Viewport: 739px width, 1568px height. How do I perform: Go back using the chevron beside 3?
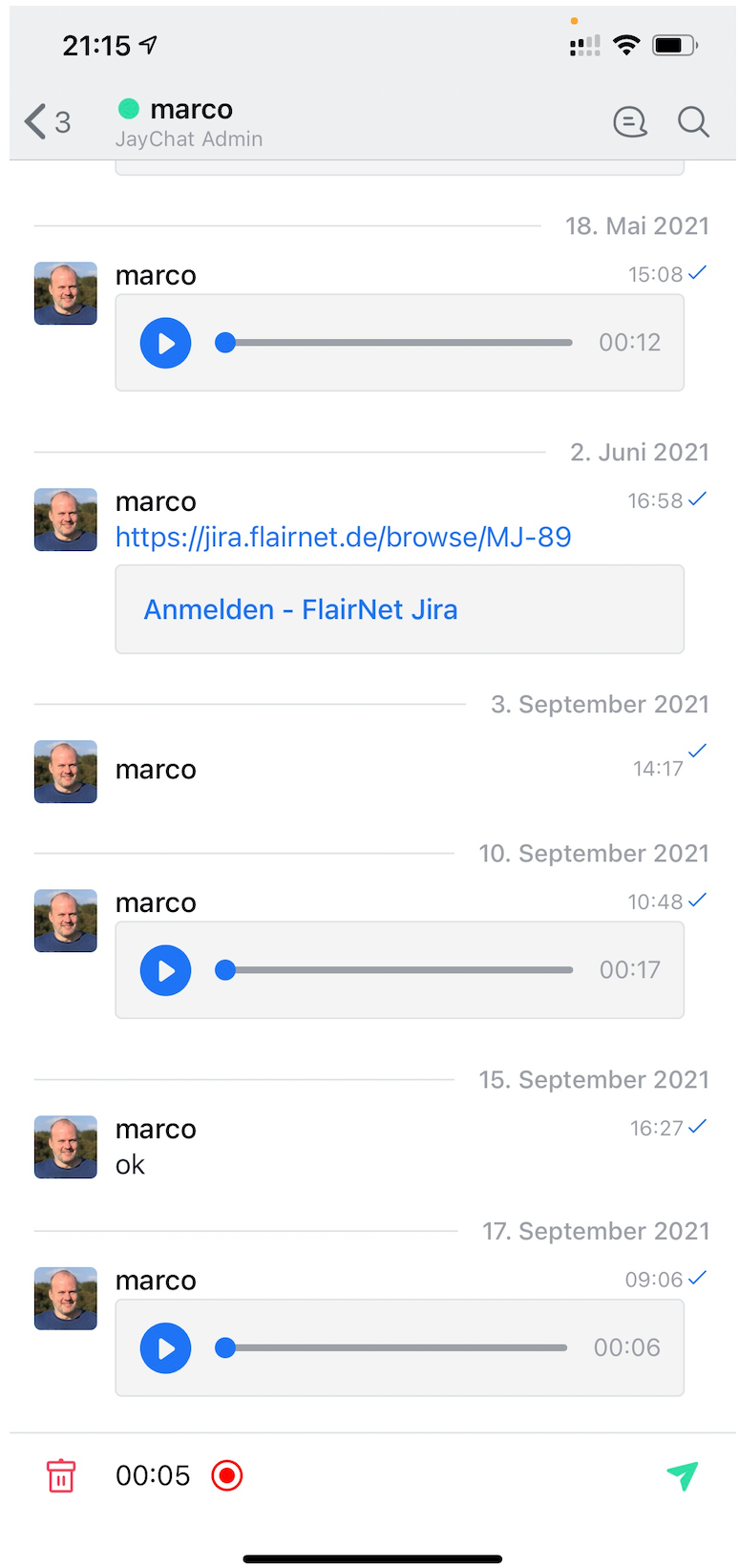tap(35, 122)
